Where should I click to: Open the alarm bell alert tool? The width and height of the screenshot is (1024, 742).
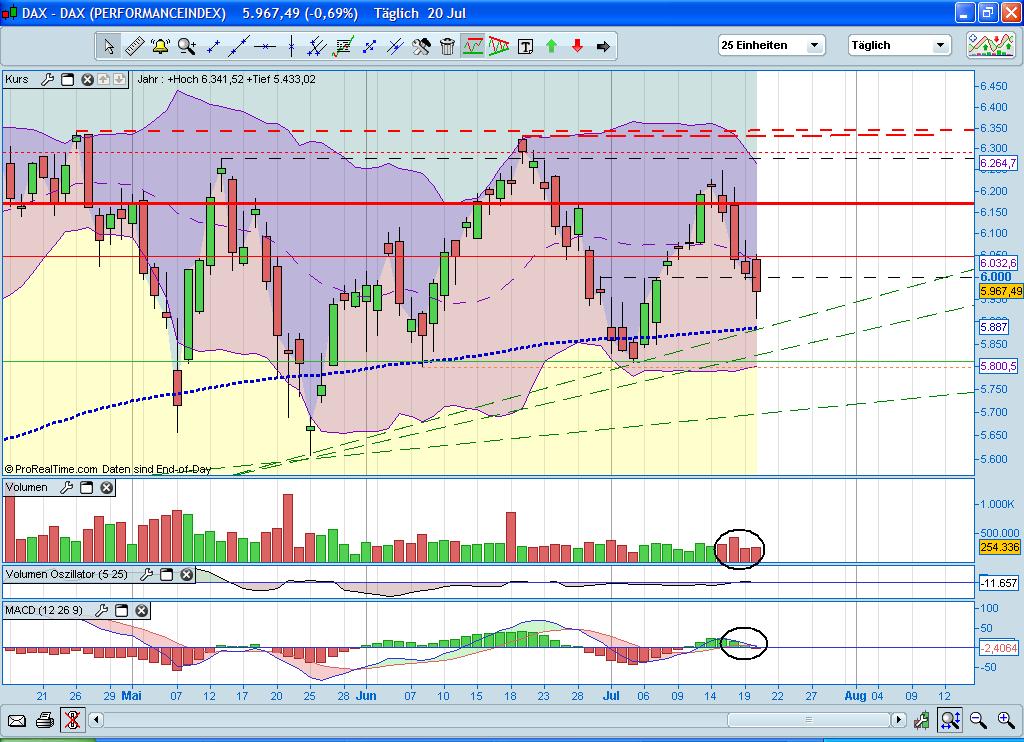tap(160, 46)
